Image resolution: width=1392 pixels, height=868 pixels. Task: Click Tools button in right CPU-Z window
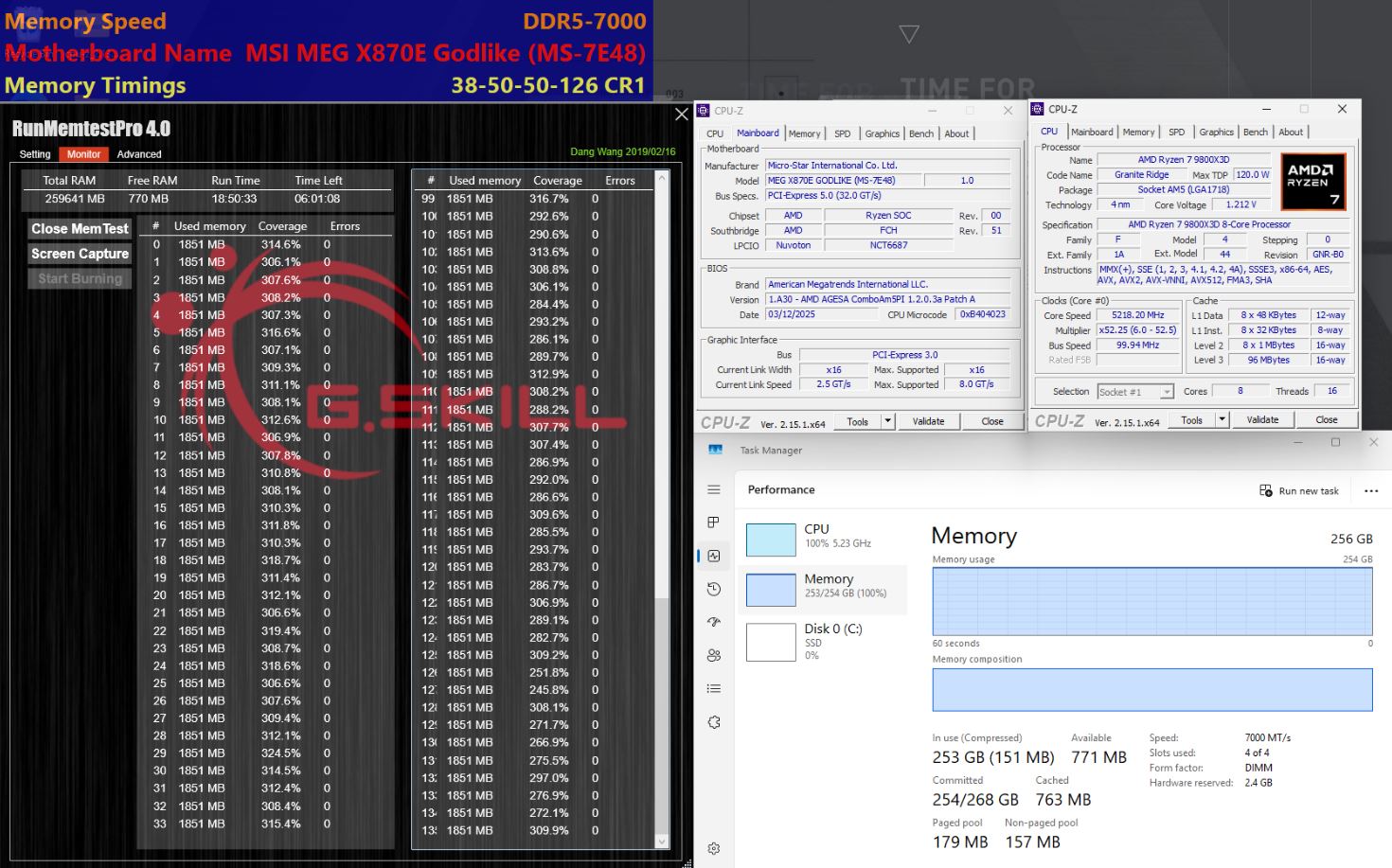point(1192,419)
